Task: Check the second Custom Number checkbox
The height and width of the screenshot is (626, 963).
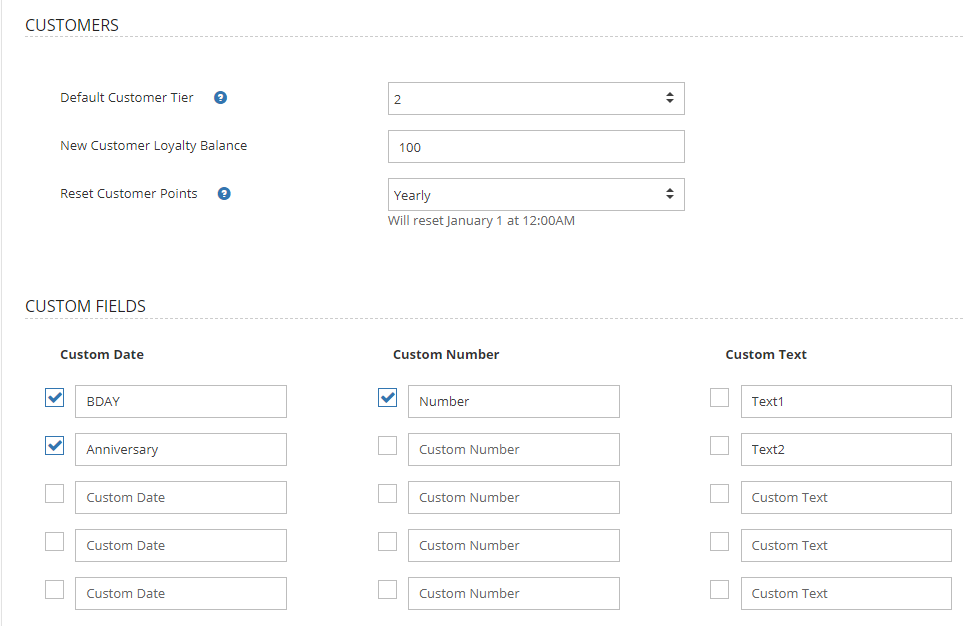Action: coord(388,445)
